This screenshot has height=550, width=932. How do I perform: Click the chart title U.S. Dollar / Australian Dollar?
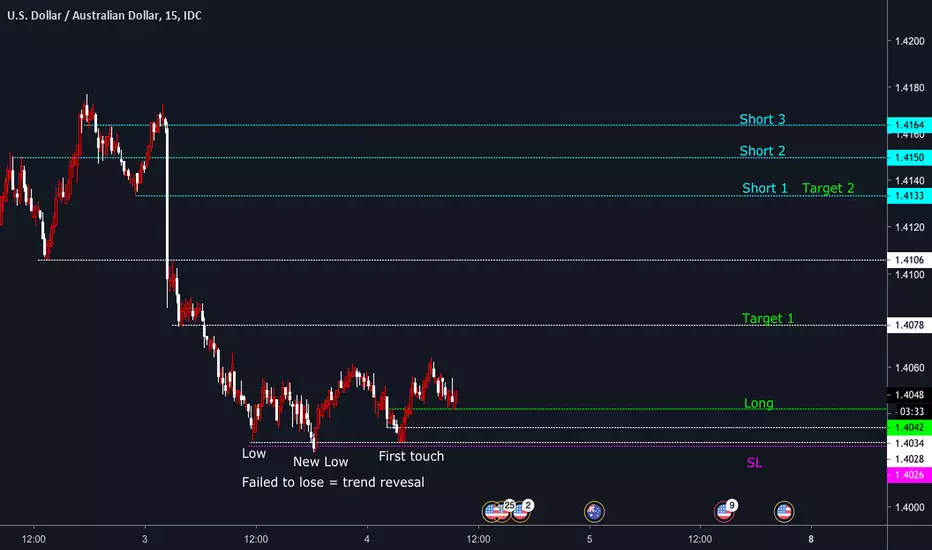[84, 15]
